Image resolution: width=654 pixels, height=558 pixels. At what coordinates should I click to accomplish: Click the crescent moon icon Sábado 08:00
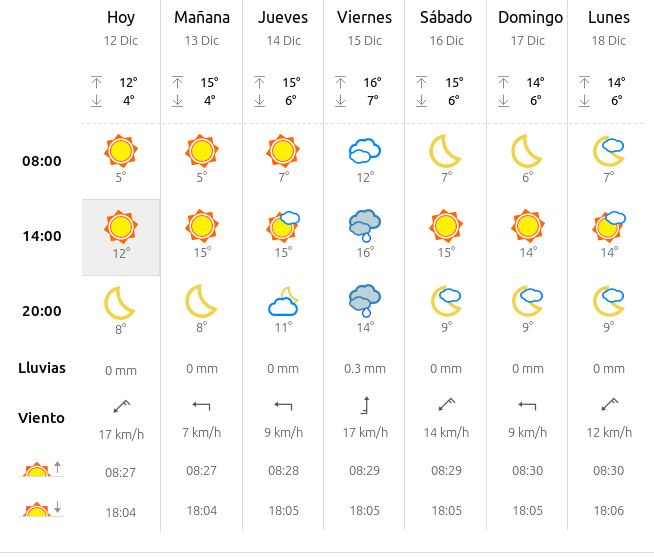[x=445, y=151]
